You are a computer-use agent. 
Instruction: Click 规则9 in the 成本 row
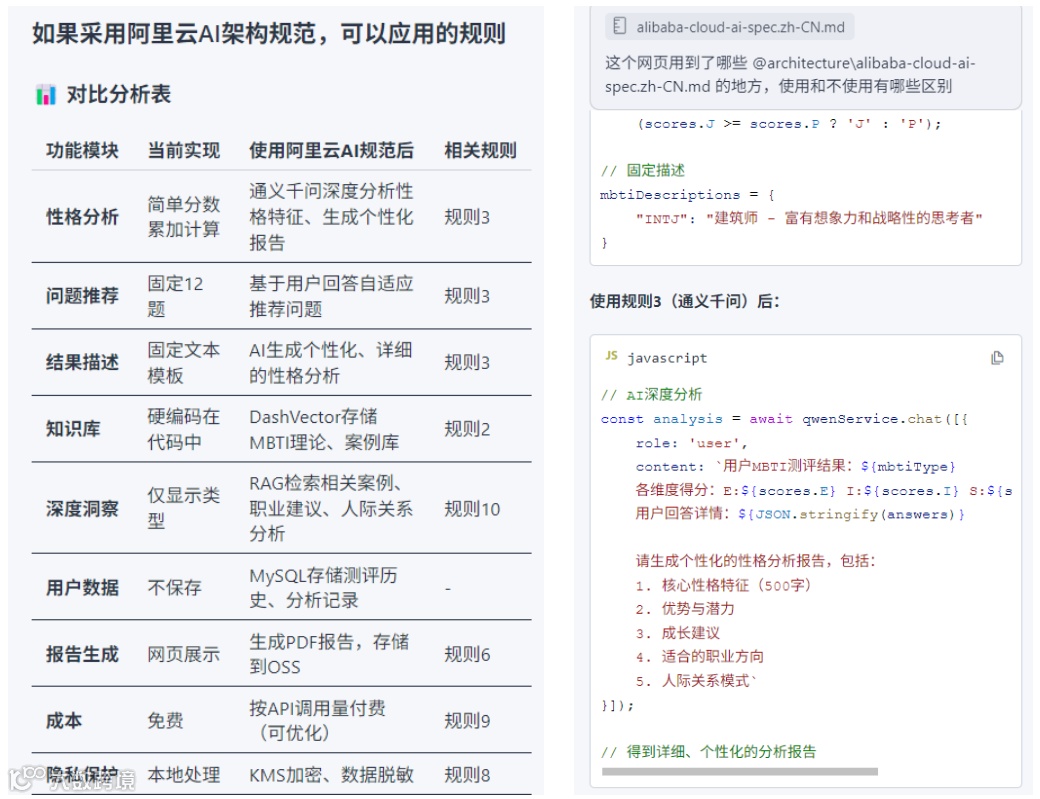(467, 721)
